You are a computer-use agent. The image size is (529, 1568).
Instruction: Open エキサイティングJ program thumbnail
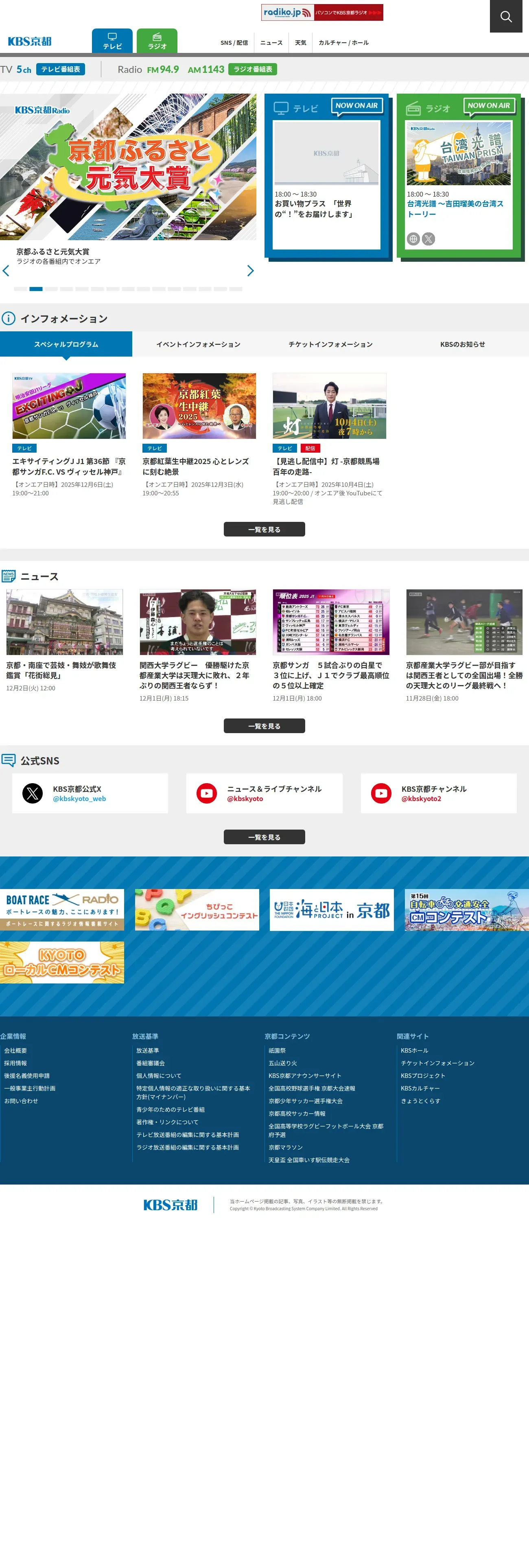click(x=69, y=406)
